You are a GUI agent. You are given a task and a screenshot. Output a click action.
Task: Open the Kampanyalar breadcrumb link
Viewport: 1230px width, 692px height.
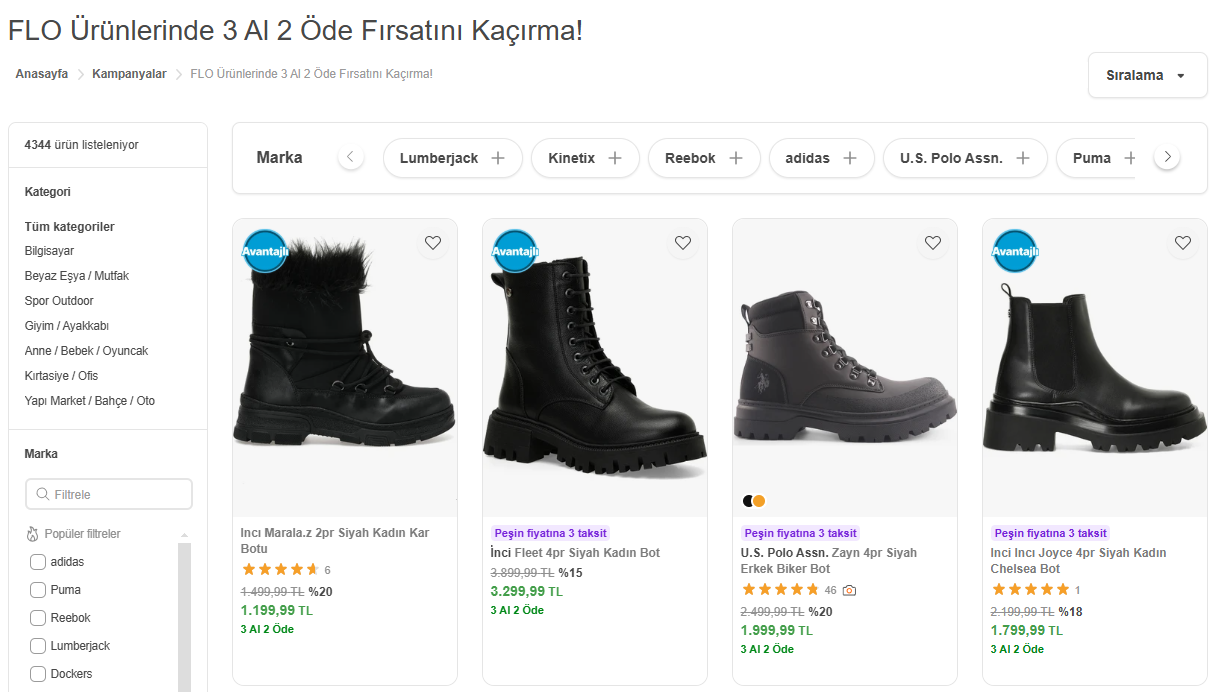[129, 74]
